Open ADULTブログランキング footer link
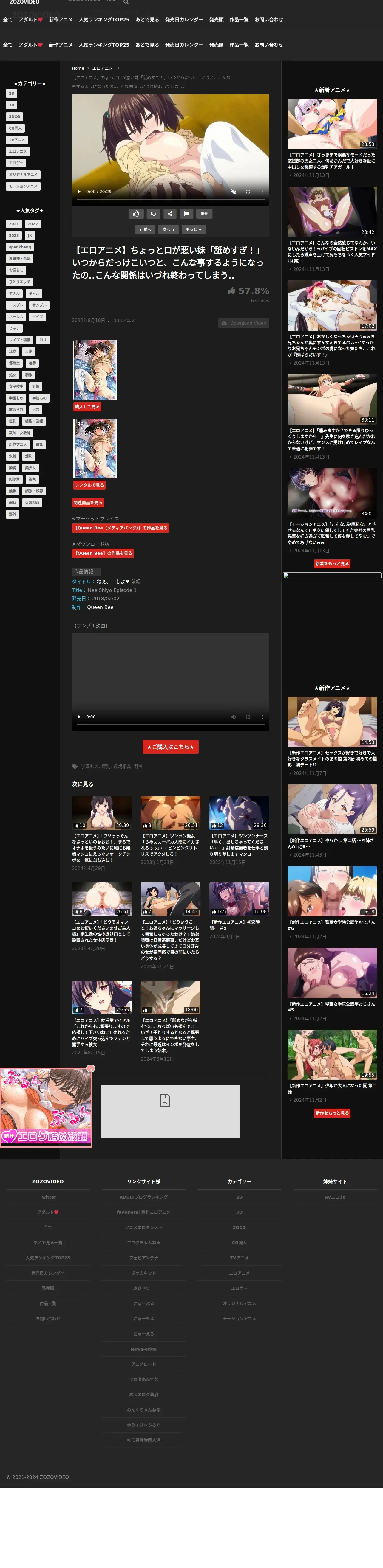 [x=143, y=1197]
